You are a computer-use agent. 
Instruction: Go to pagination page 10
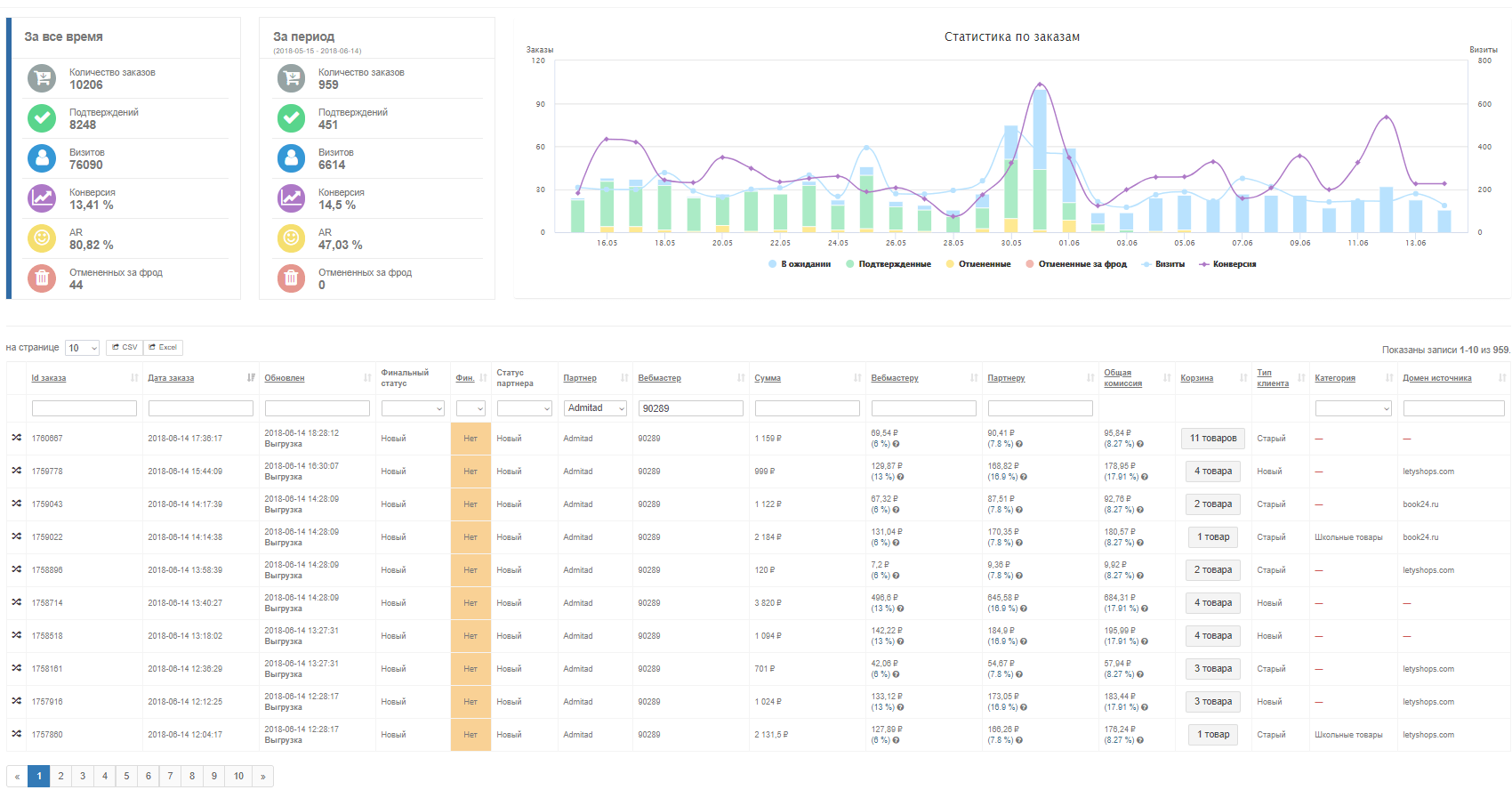[x=238, y=776]
